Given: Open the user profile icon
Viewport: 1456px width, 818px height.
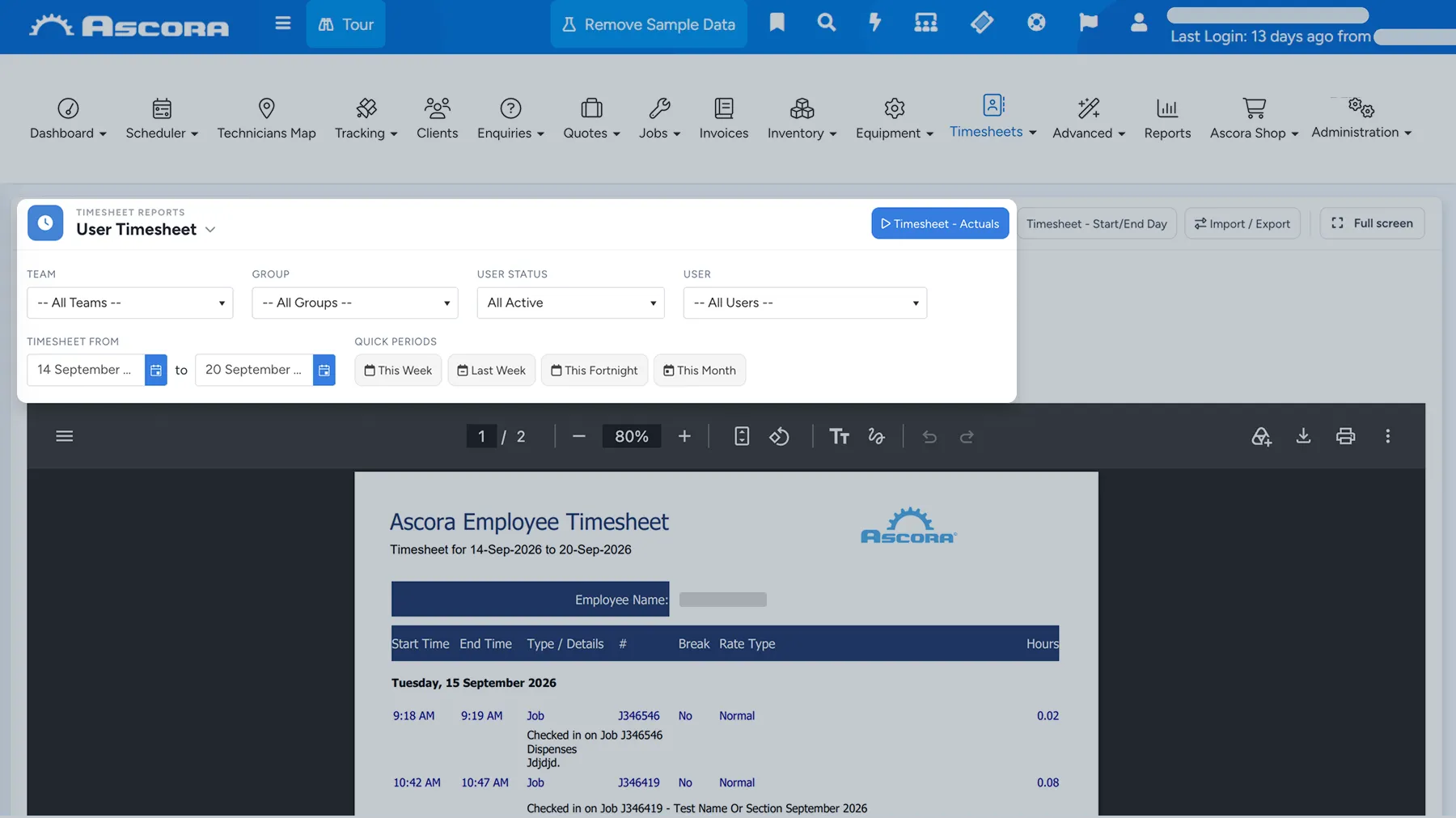Looking at the screenshot, I should coord(1139,23).
